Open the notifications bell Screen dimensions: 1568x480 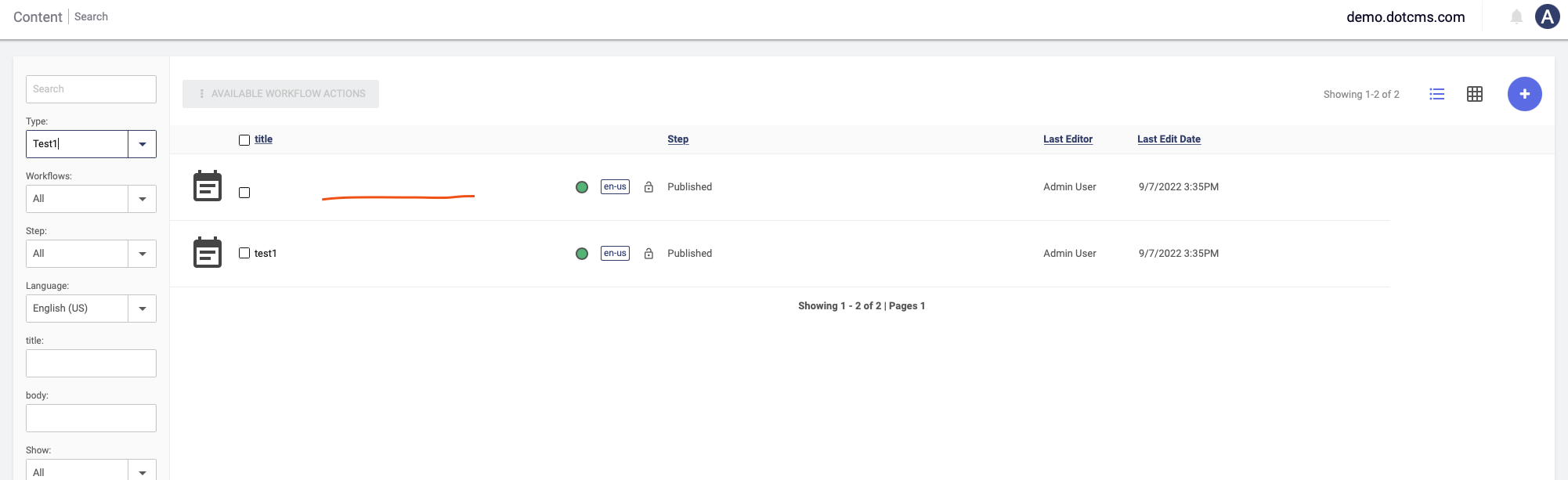1516,16
